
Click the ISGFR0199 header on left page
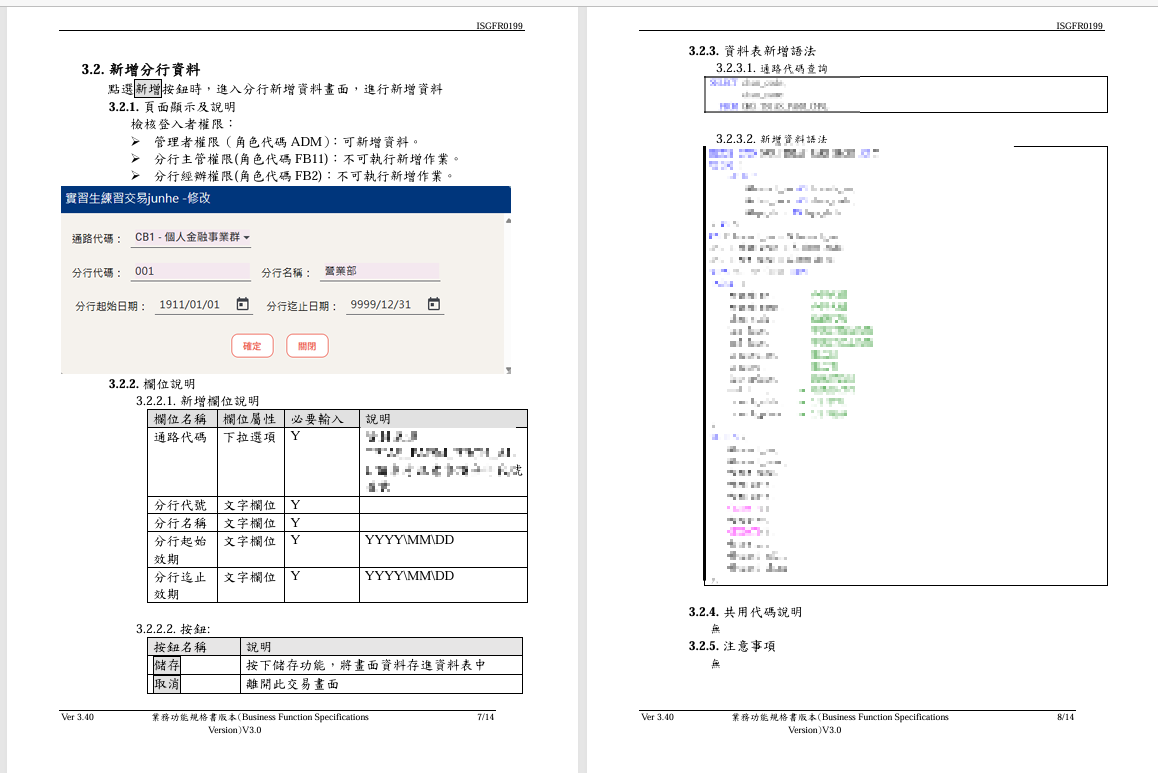click(x=500, y=26)
